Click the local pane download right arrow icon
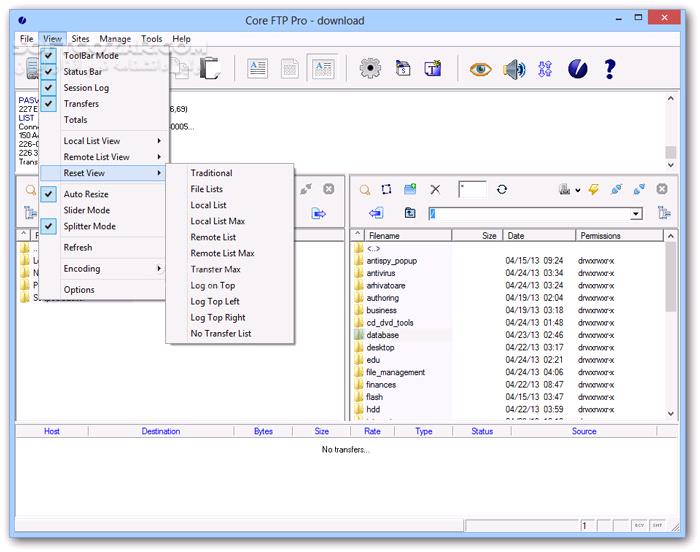Screen dimensions: 700x552 (318, 213)
